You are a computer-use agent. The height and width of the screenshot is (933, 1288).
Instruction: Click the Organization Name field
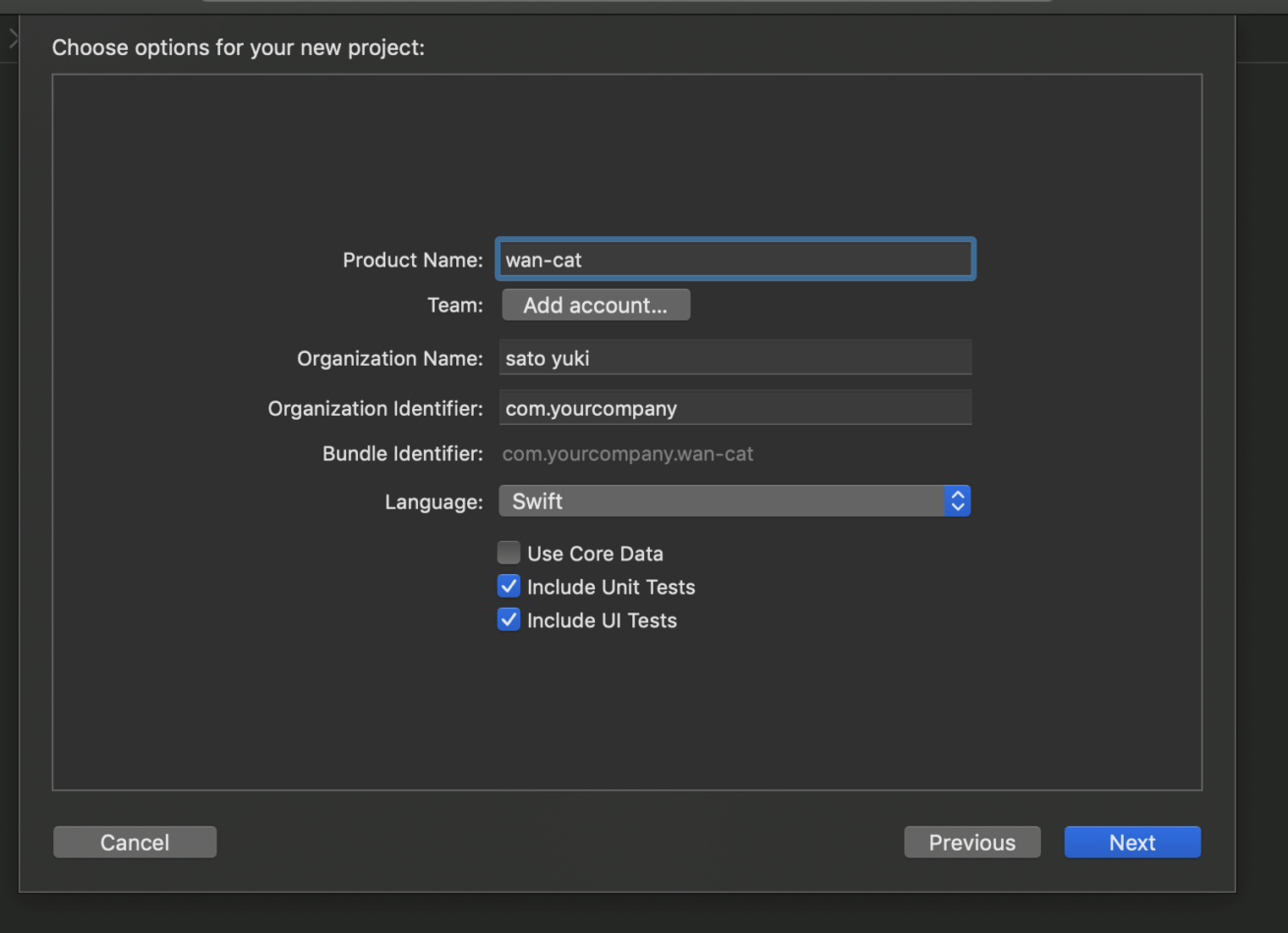(x=735, y=358)
